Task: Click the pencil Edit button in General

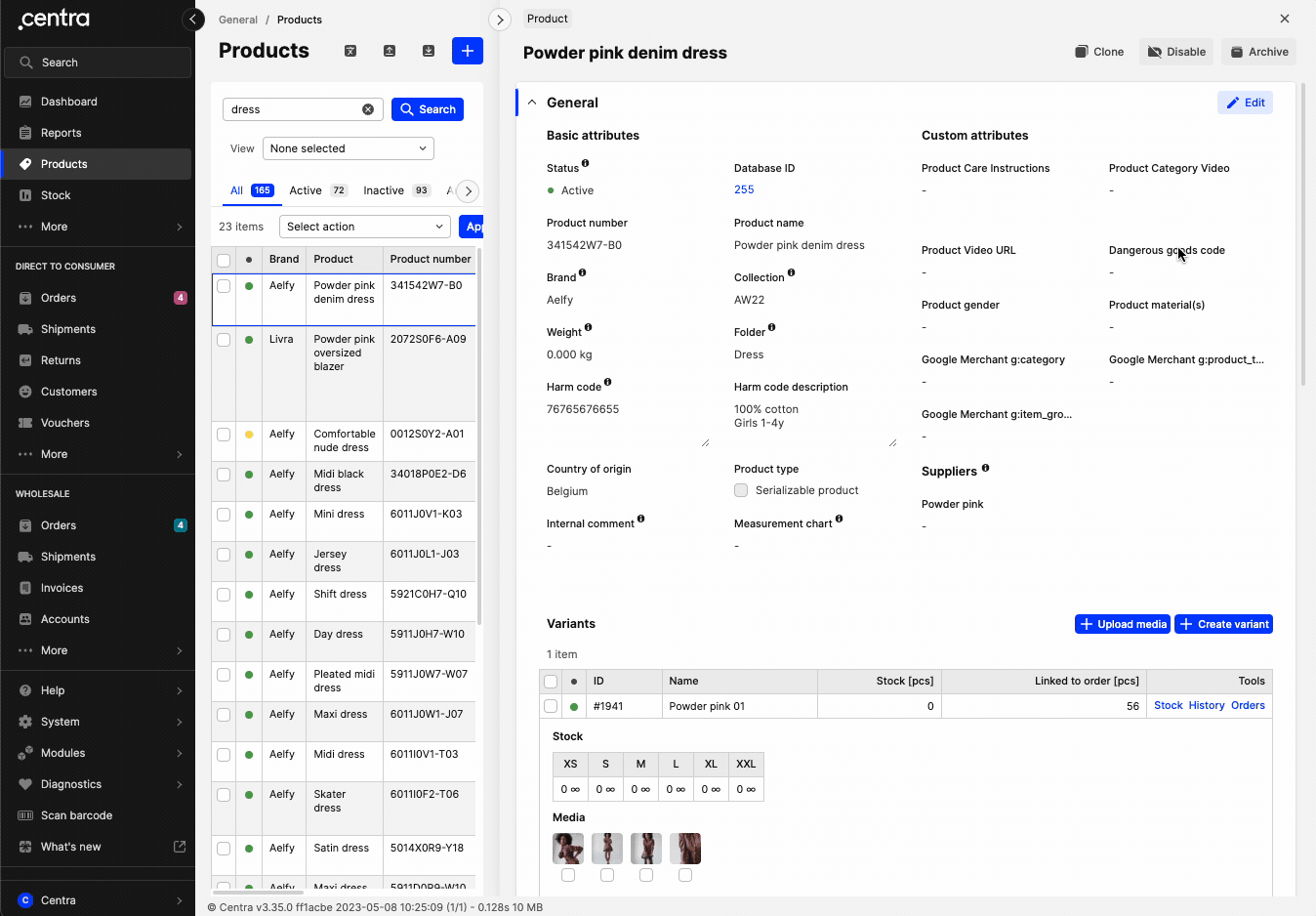Action: (1245, 103)
